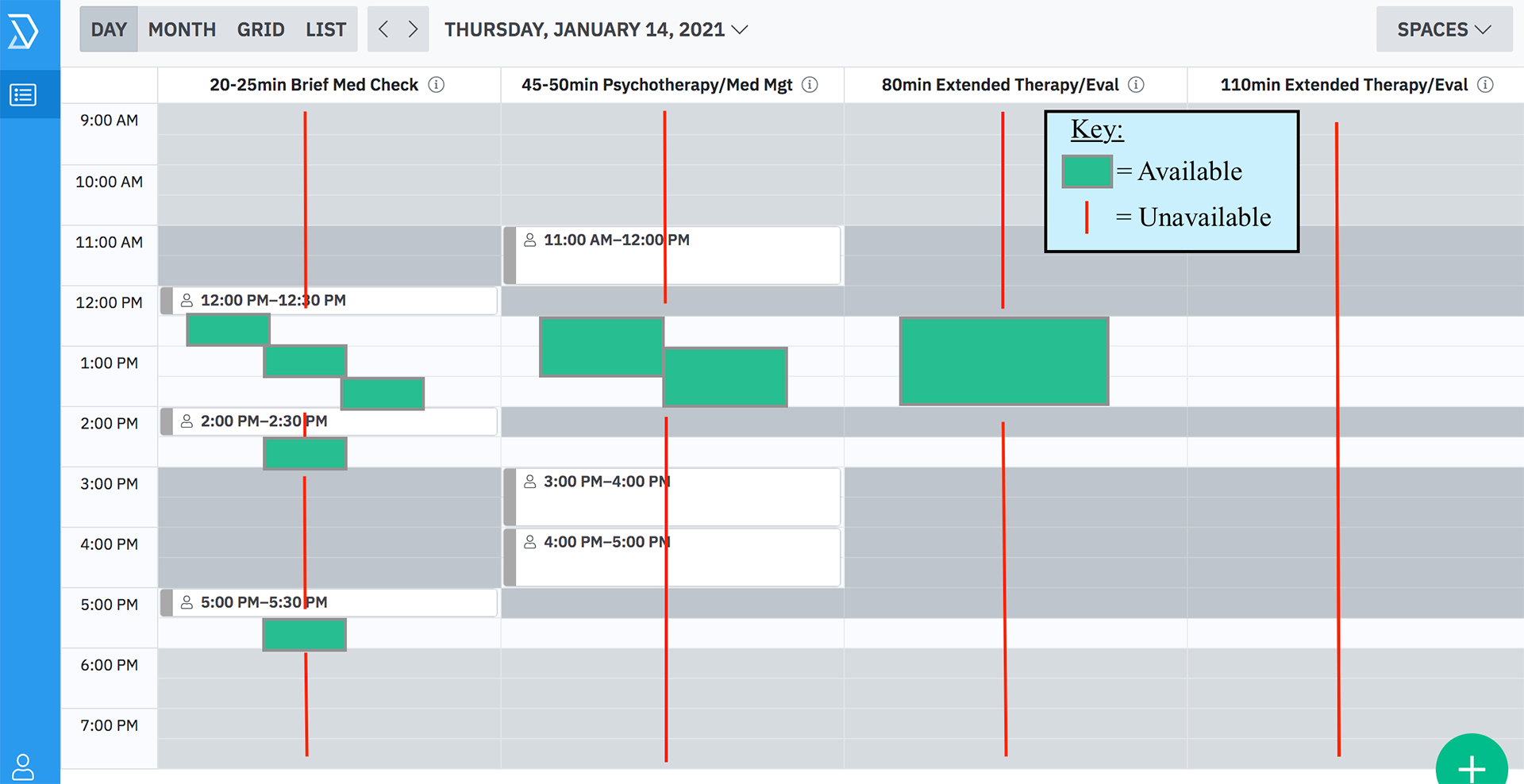Open the 12:00 PM–12:30 PM appointment
Viewport: 1524px width, 784px height.
pyautogui.click(x=329, y=301)
